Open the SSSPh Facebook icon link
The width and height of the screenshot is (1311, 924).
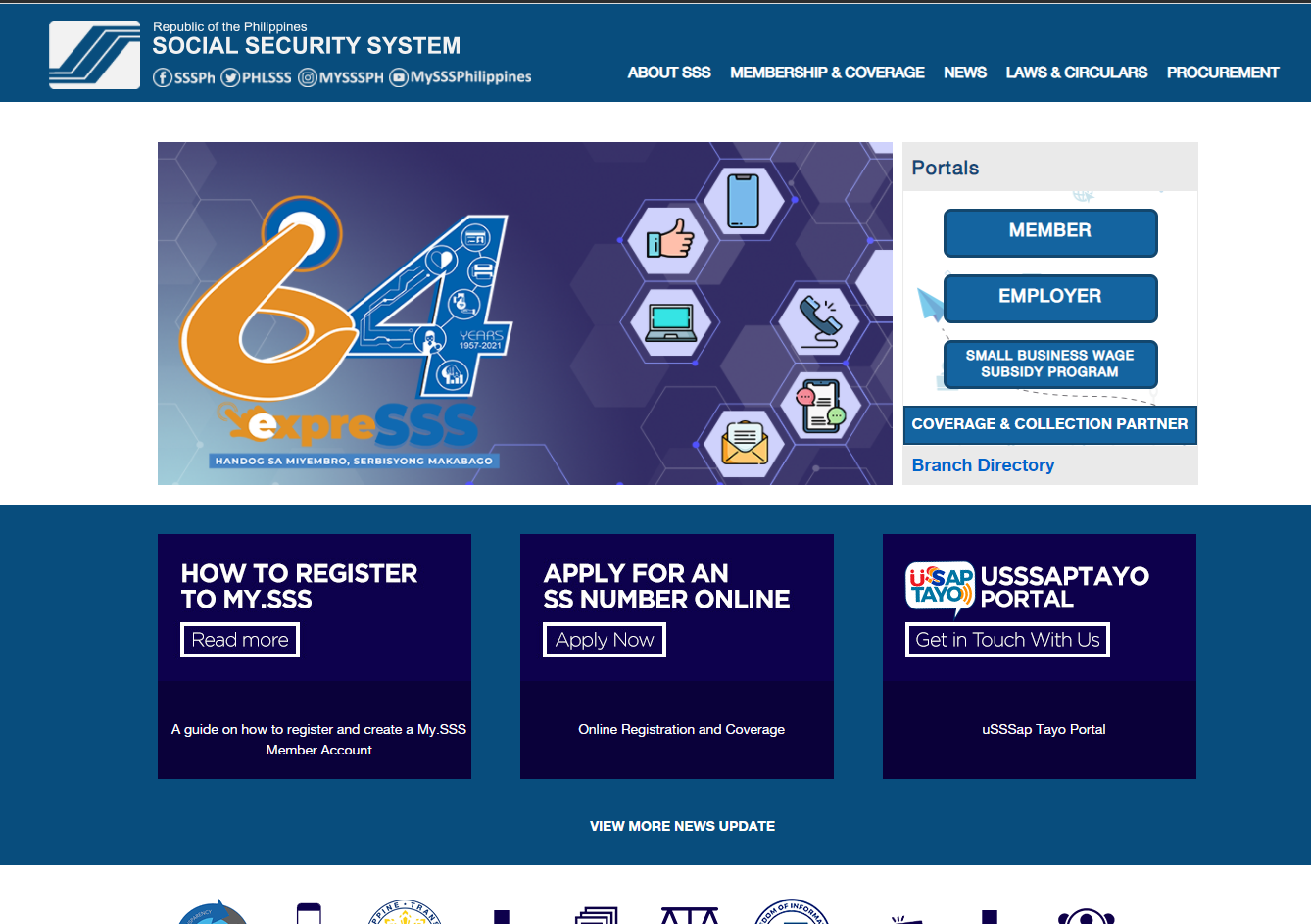(163, 77)
